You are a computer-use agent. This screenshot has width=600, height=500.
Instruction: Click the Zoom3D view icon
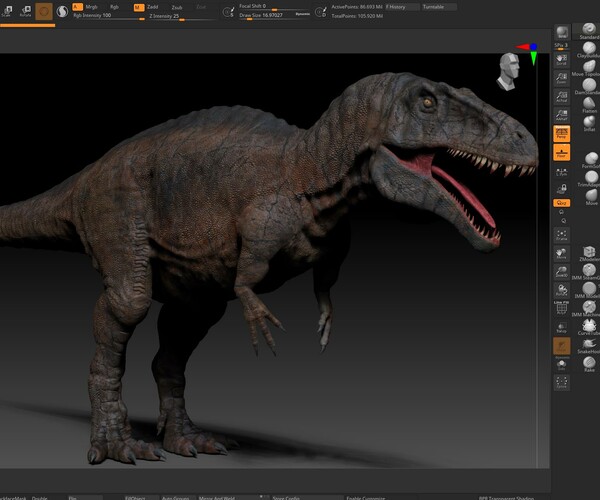click(x=561, y=272)
